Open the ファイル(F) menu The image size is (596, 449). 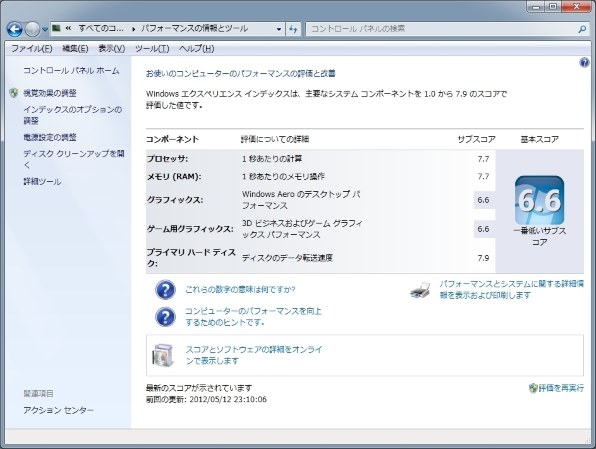tap(32, 49)
